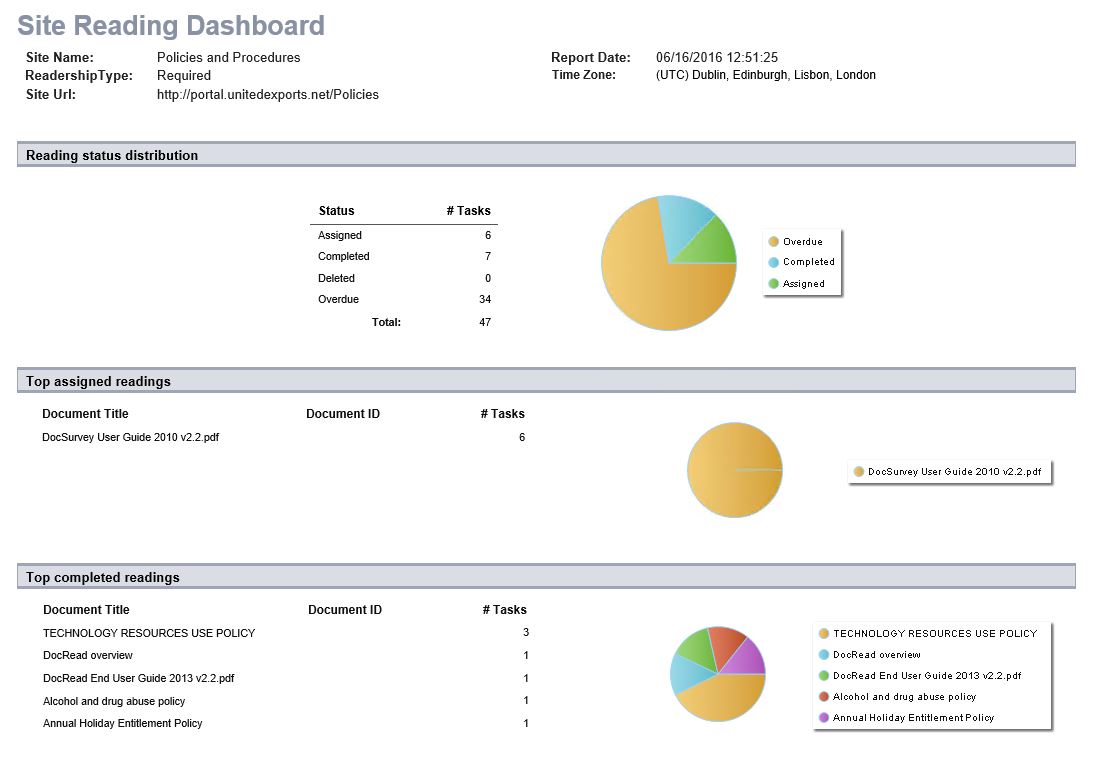Image resolution: width=1097 pixels, height=758 pixels.
Task: Click the Reading status distribution section header
Action: [112, 155]
